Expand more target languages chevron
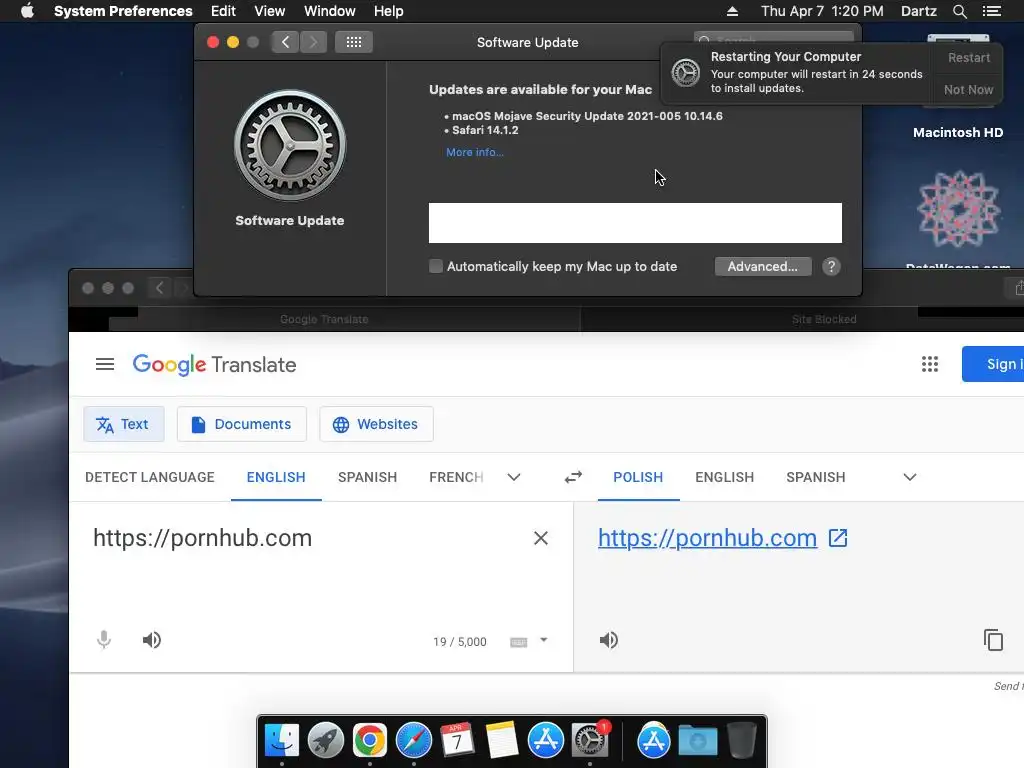The image size is (1024, 768). coord(910,477)
